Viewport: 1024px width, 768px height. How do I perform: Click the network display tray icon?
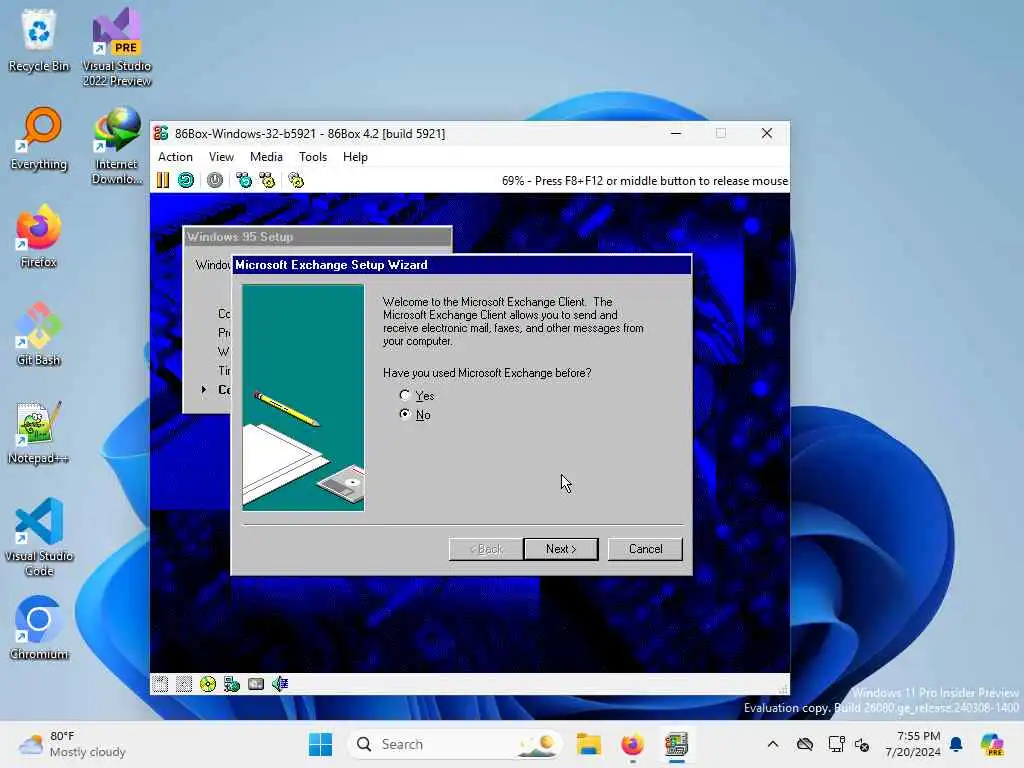tap(835, 744)
